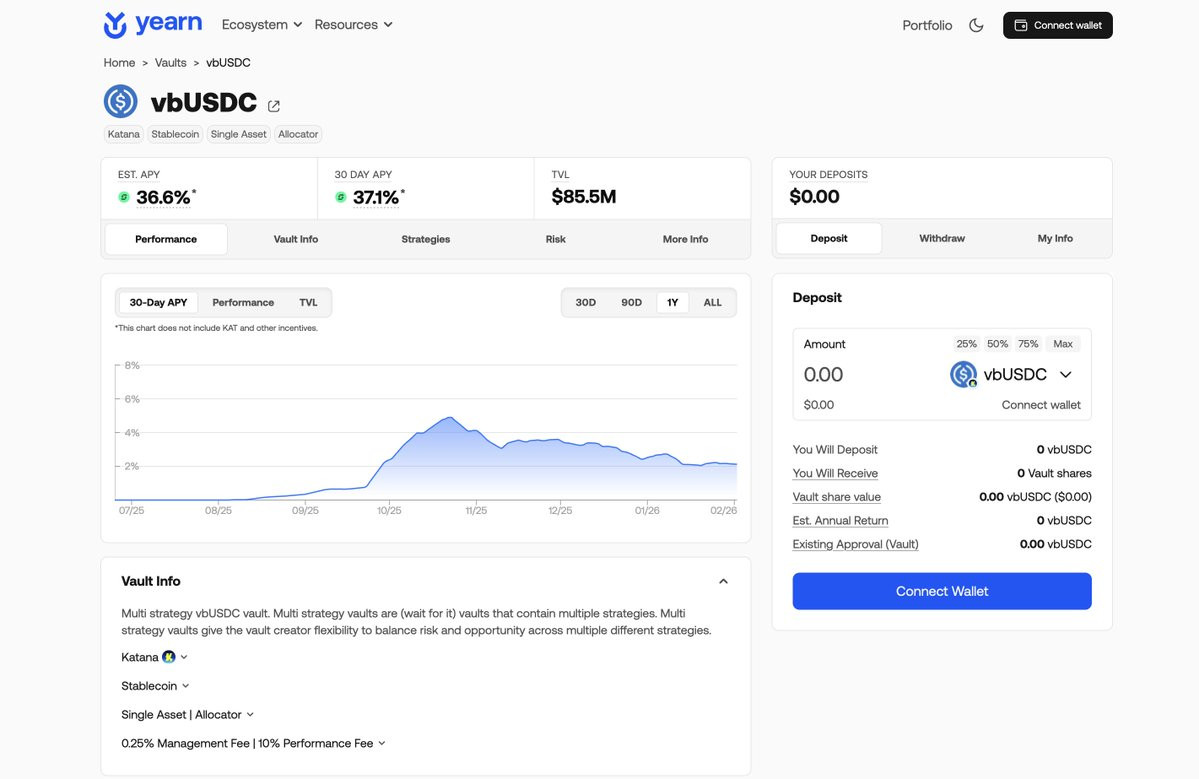Image resolution: width=1199 pixels, height=779 pixels.
Task: Expand the Katana row in Vault Info
Action: point(154,657)
